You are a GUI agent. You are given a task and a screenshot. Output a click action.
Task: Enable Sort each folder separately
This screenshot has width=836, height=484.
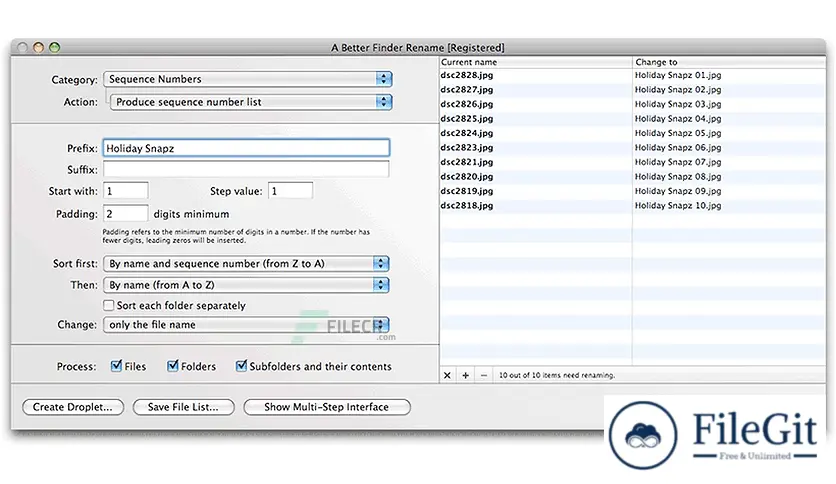click(x=109, y=305)
